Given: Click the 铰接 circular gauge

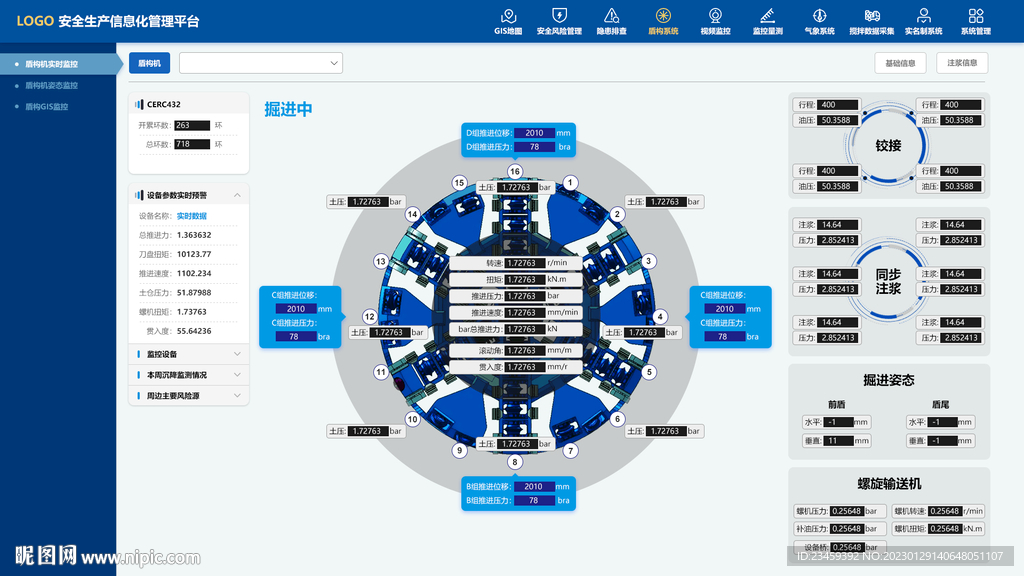Looking at the screenshot, I should (x=888, y=146).
